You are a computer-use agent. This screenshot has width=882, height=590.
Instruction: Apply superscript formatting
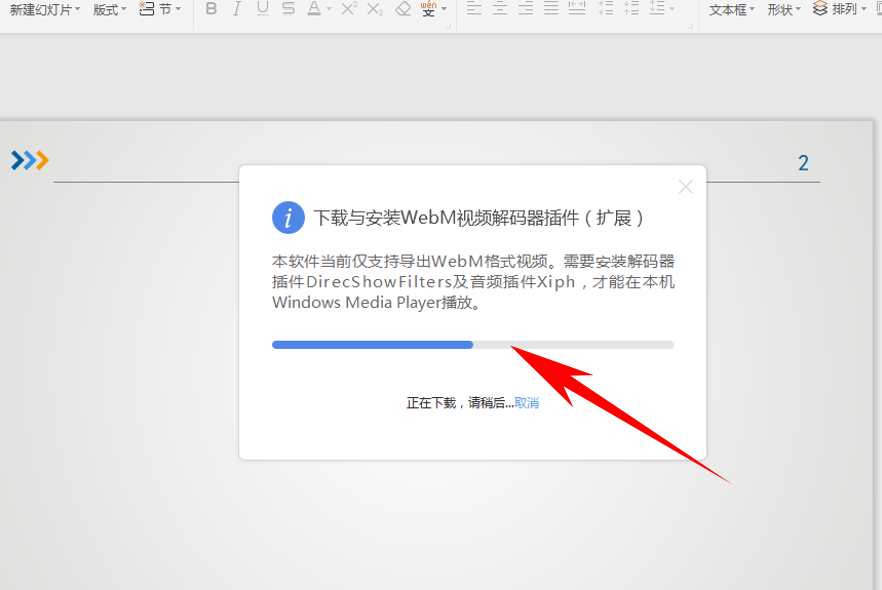[x=349, y=8]
